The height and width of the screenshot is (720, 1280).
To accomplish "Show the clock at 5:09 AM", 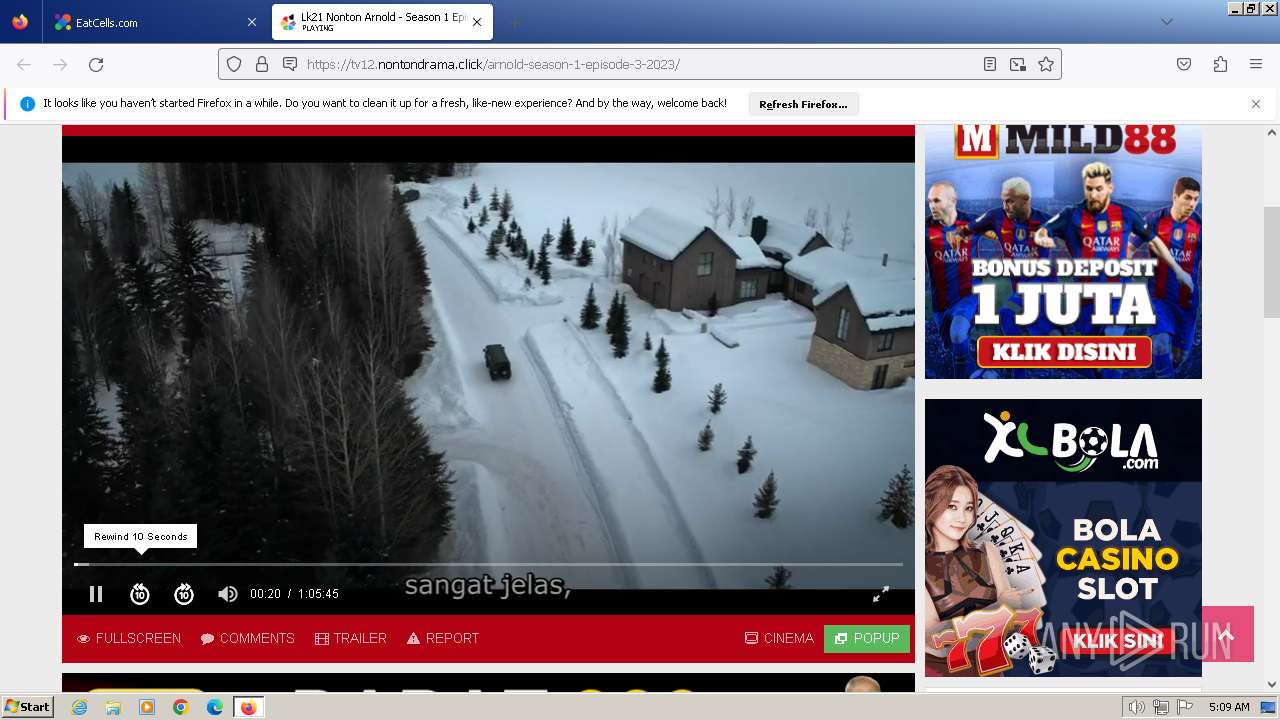I will point(1229,707).
